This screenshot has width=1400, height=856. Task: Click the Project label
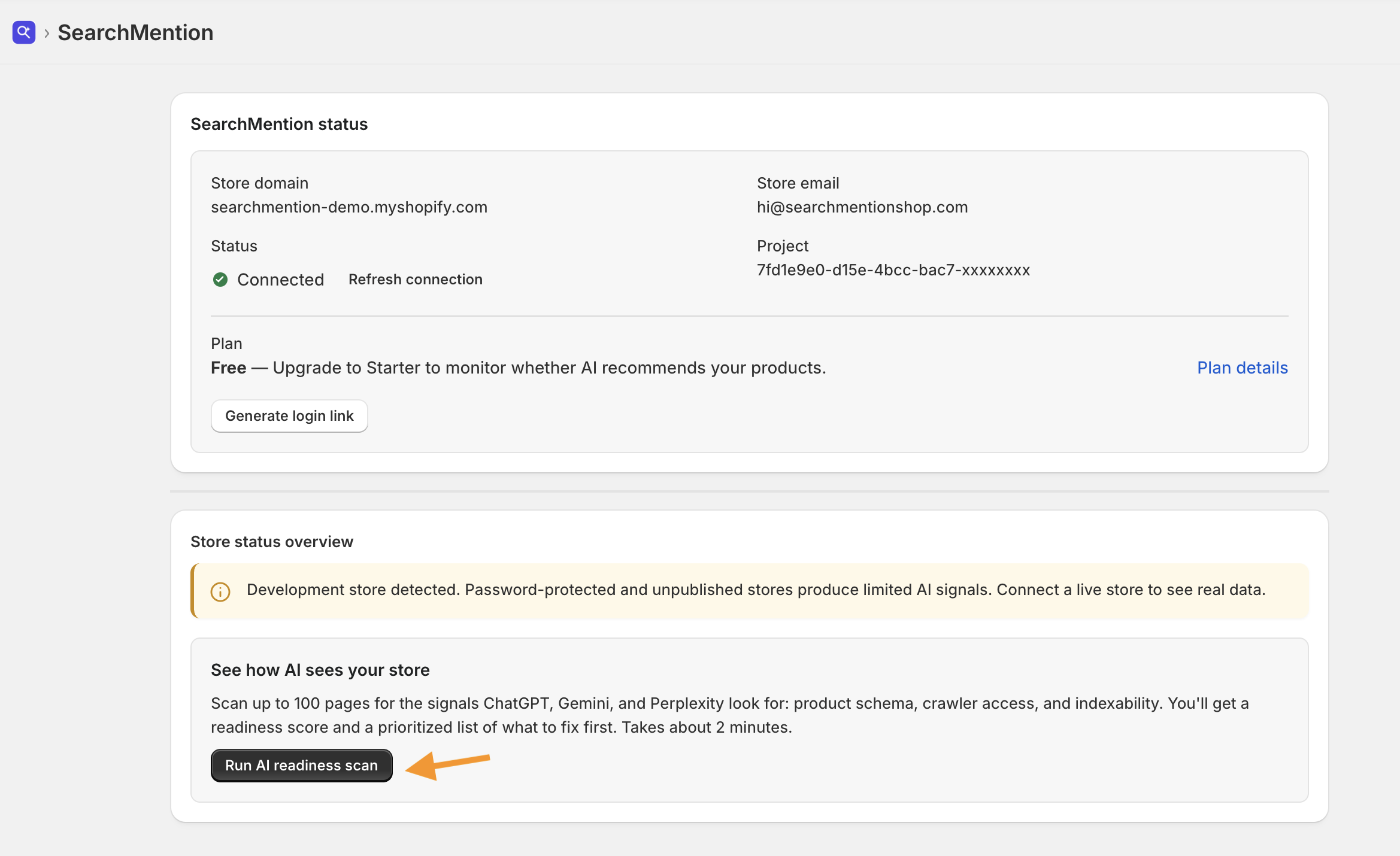click(x=783, y=246)
